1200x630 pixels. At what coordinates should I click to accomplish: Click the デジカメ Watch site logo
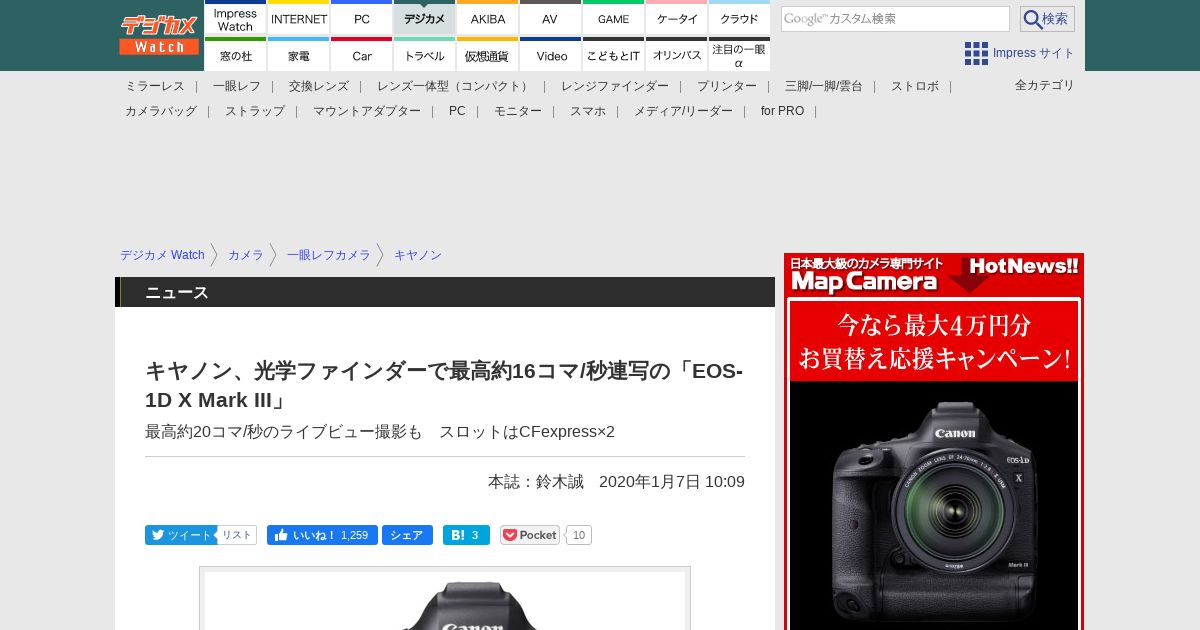coord(159,35)
